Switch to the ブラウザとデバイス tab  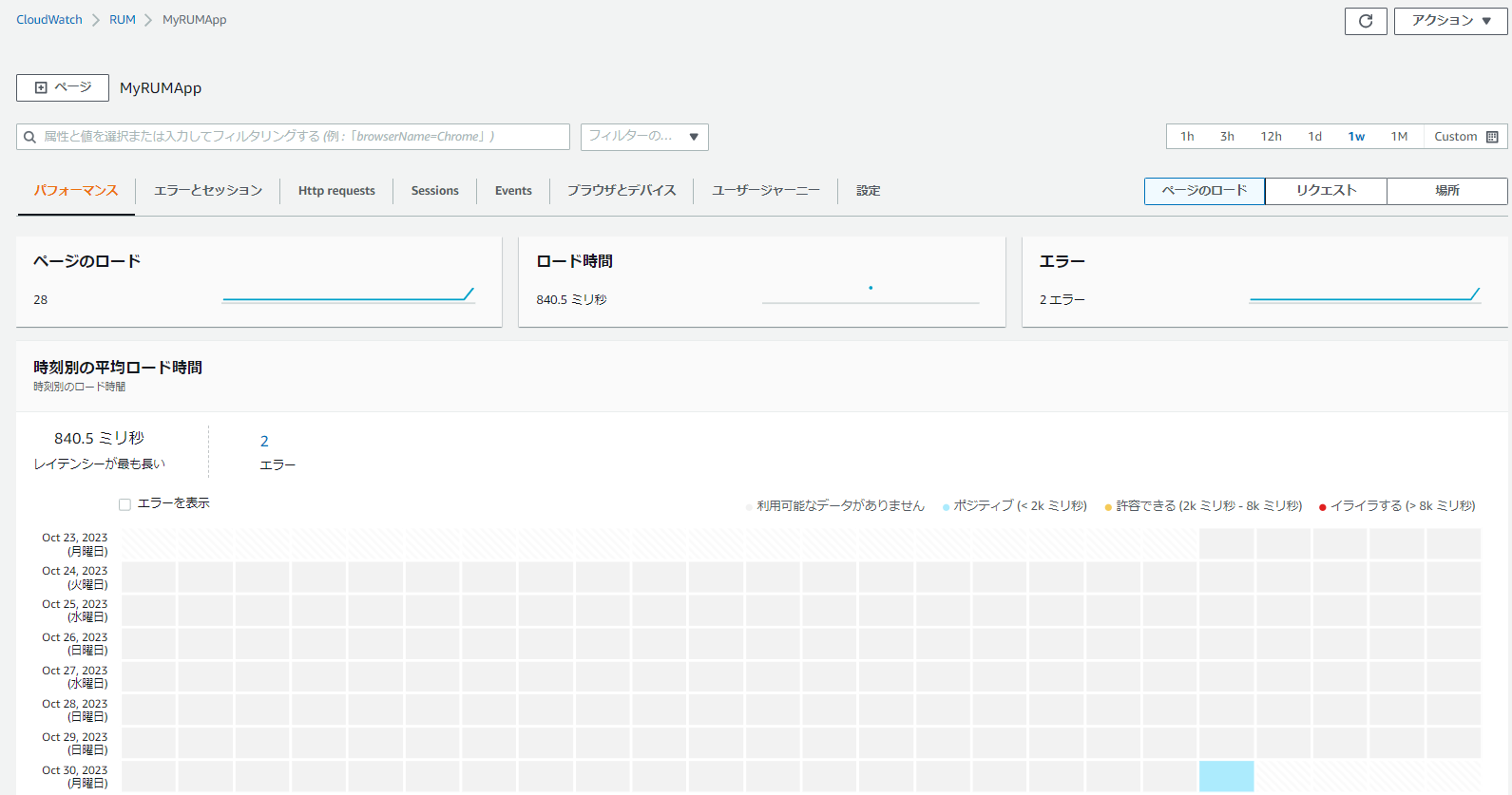pyautogui.click(x=622, y=191)
